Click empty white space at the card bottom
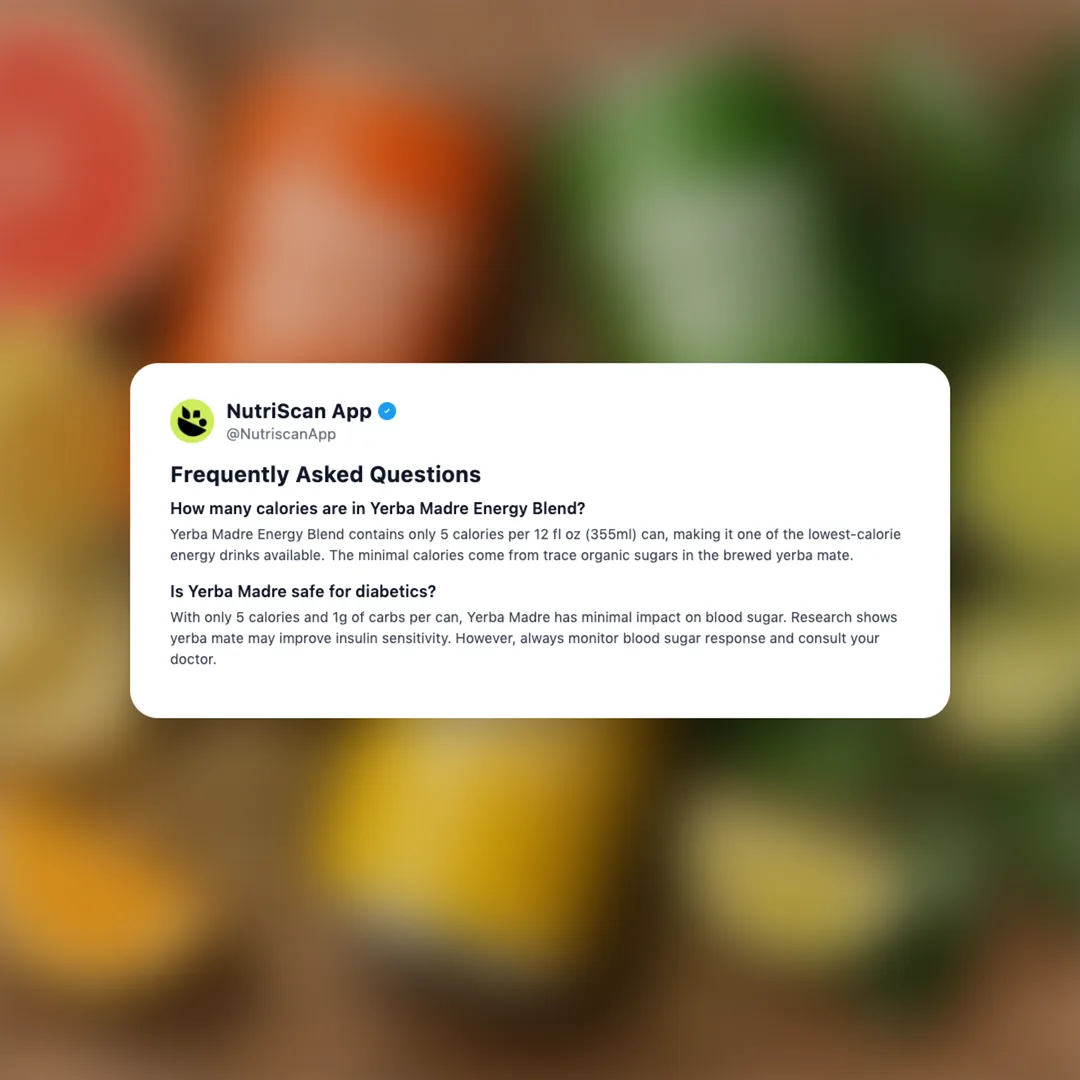The image size is (1080, 1080). (x=540, y=694)
